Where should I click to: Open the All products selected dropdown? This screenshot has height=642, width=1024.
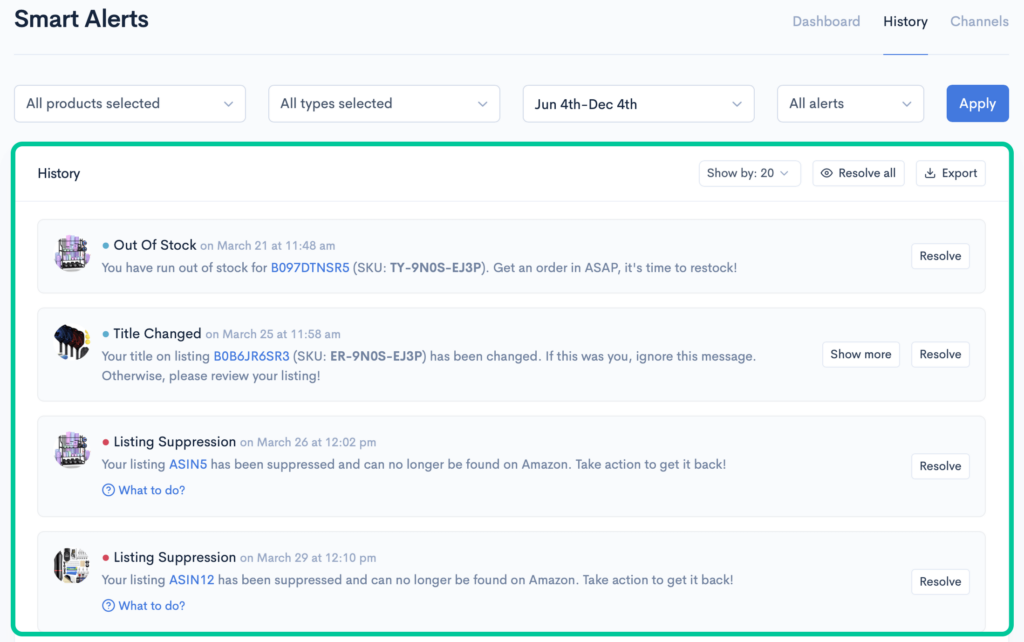click(129, 103)
